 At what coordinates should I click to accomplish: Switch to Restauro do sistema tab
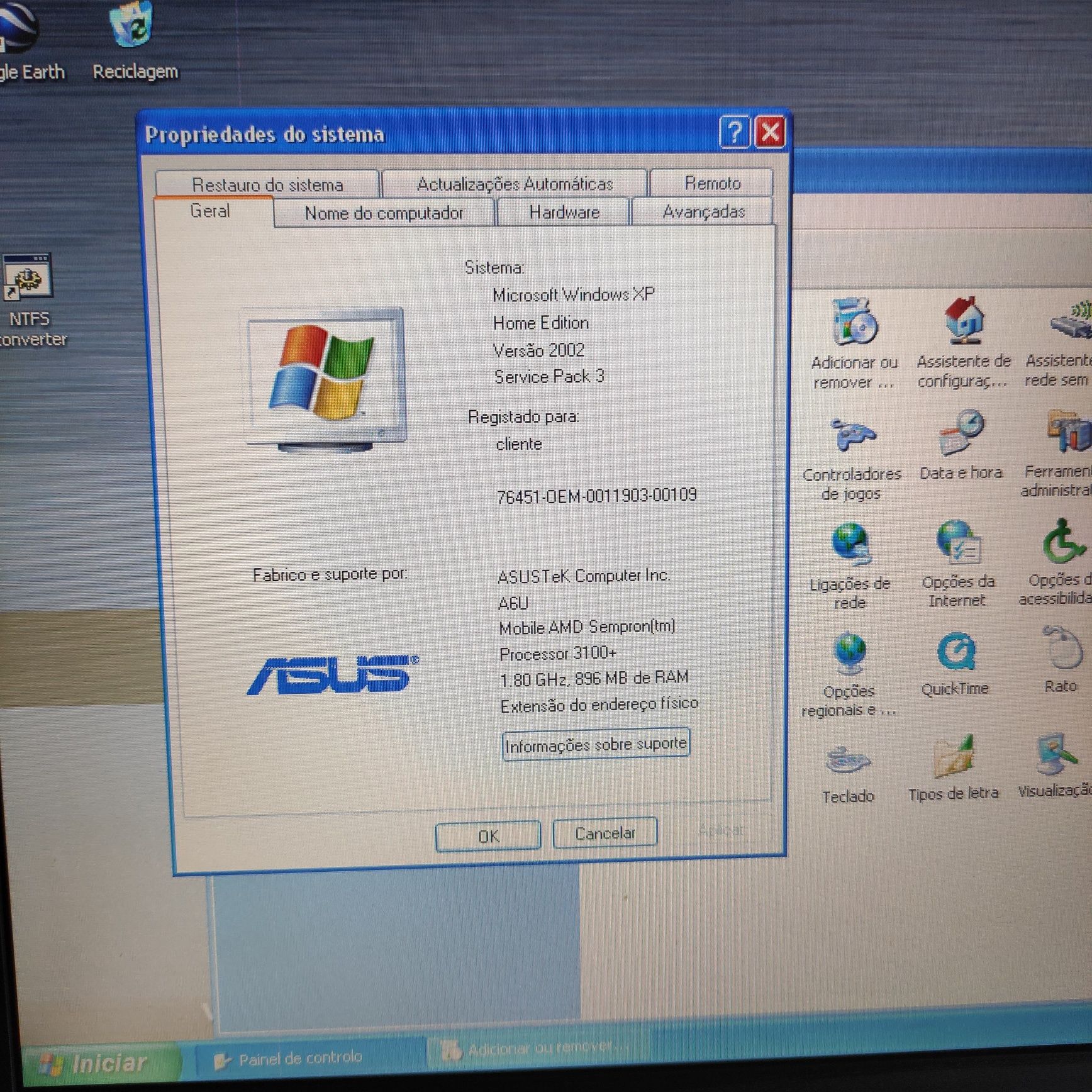click(267, 184)
